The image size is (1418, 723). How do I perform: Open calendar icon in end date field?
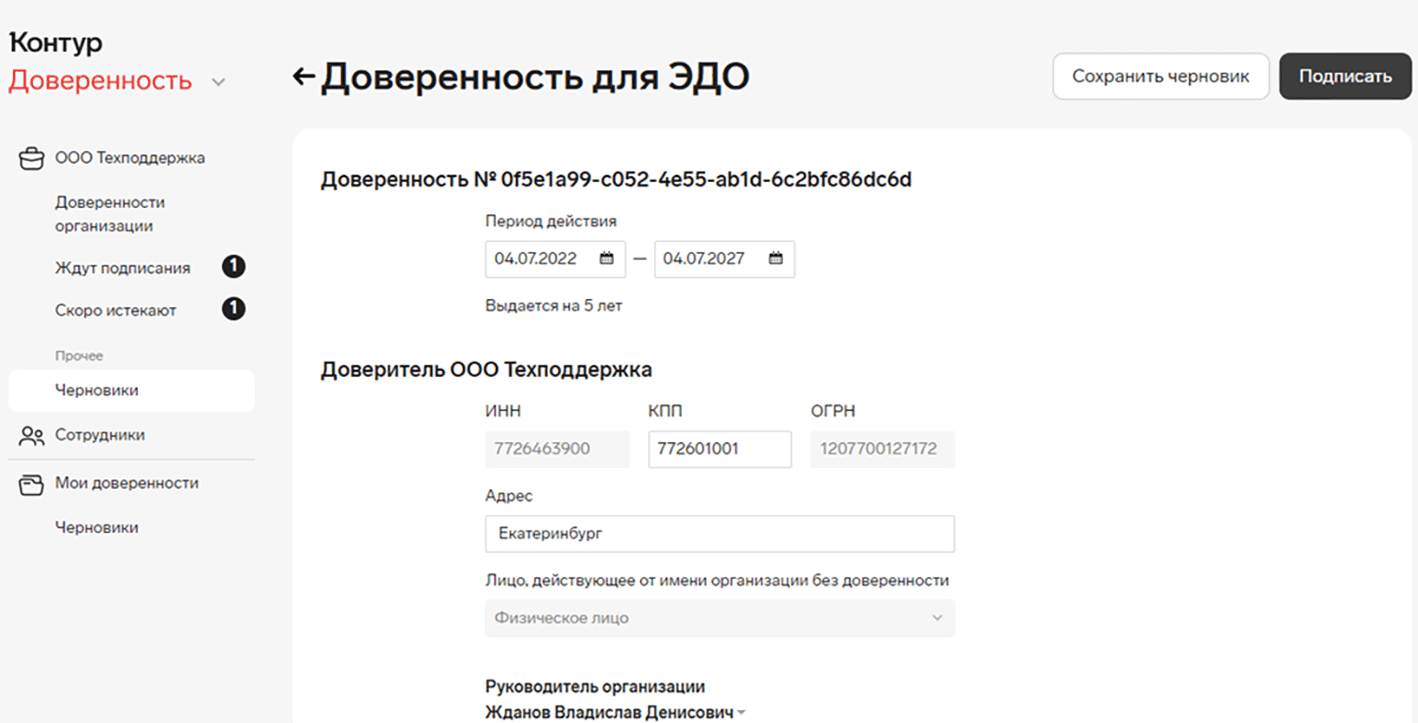[x=775, y=259]
